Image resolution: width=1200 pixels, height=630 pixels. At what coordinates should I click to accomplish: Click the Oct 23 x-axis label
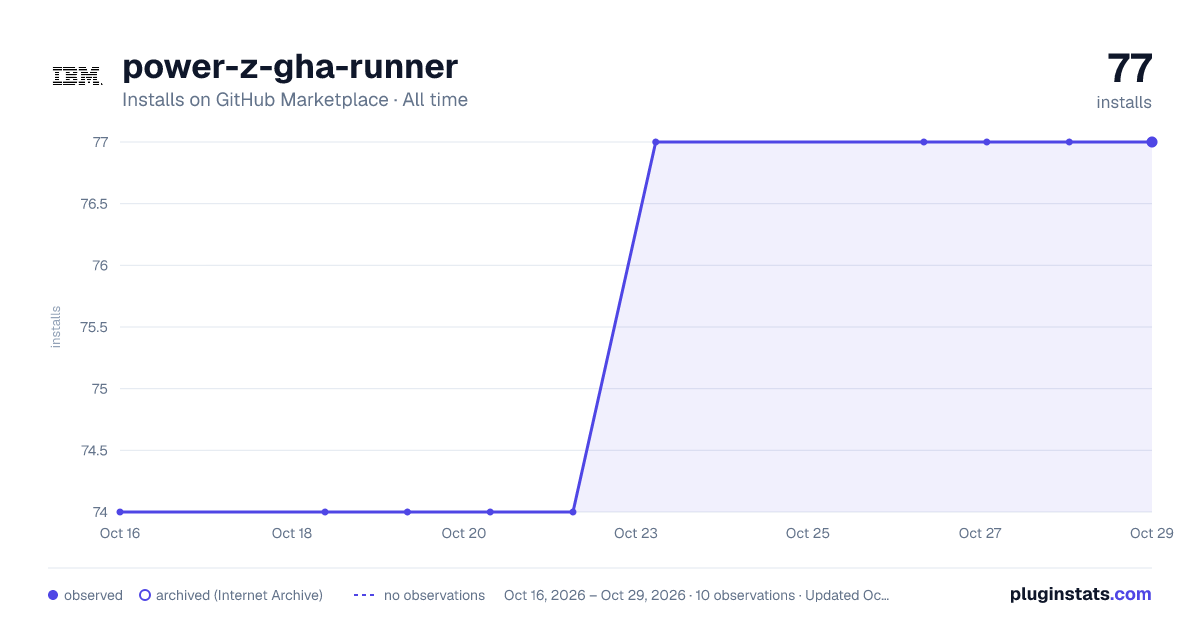(636, 533)
